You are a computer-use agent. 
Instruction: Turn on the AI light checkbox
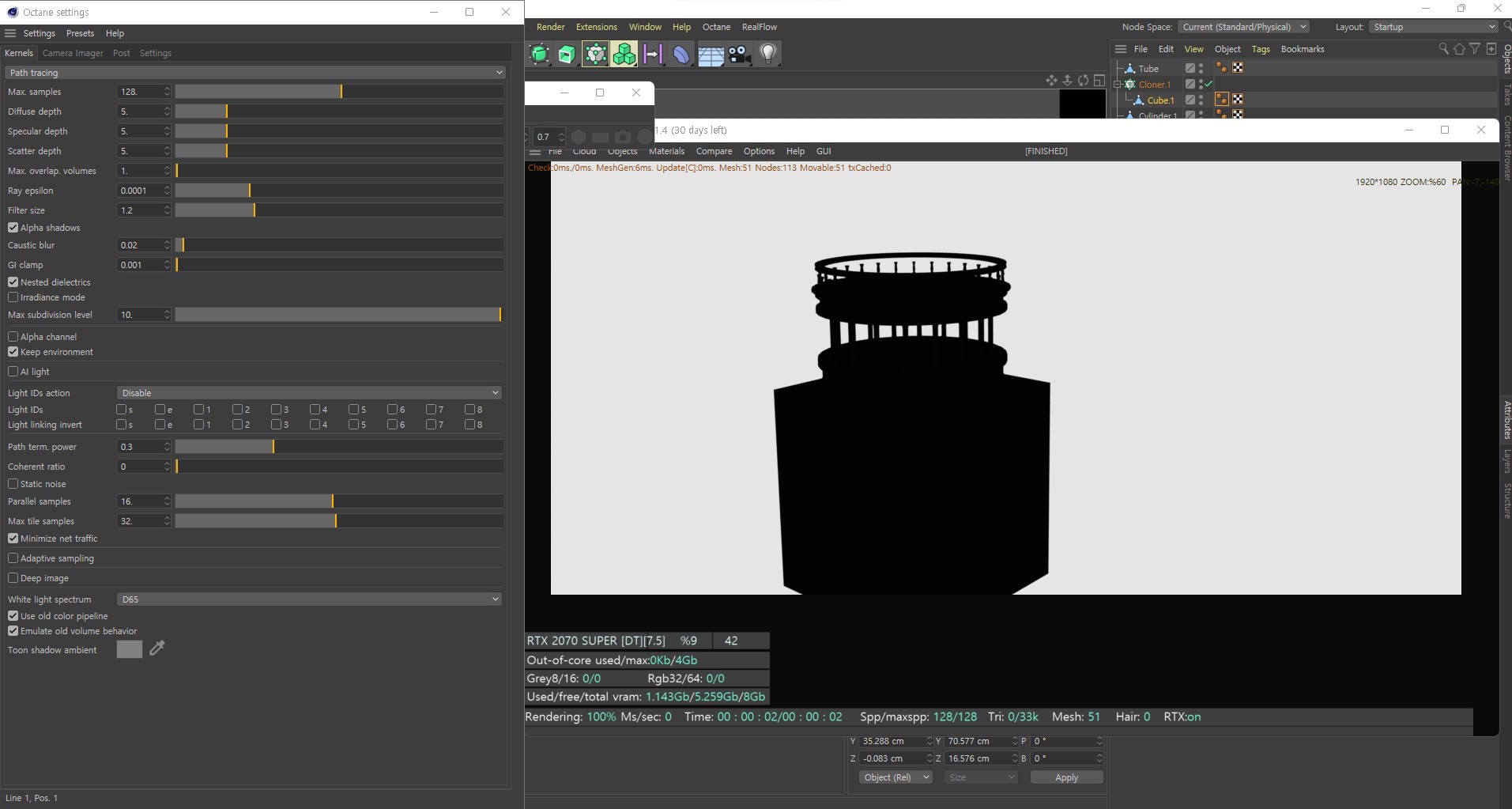13,372
